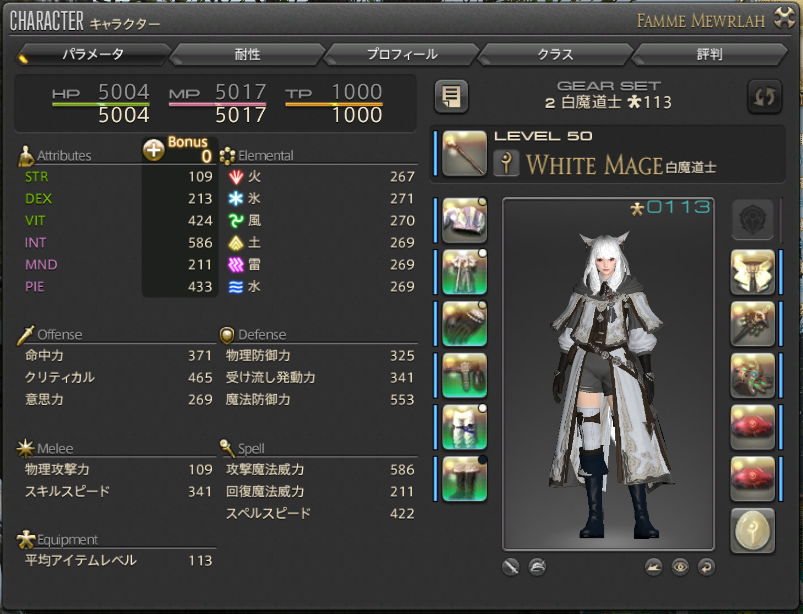Click the White Mage soul crystal slot
The width and height of the screenshot is (803, 614).
pos(752,531)
